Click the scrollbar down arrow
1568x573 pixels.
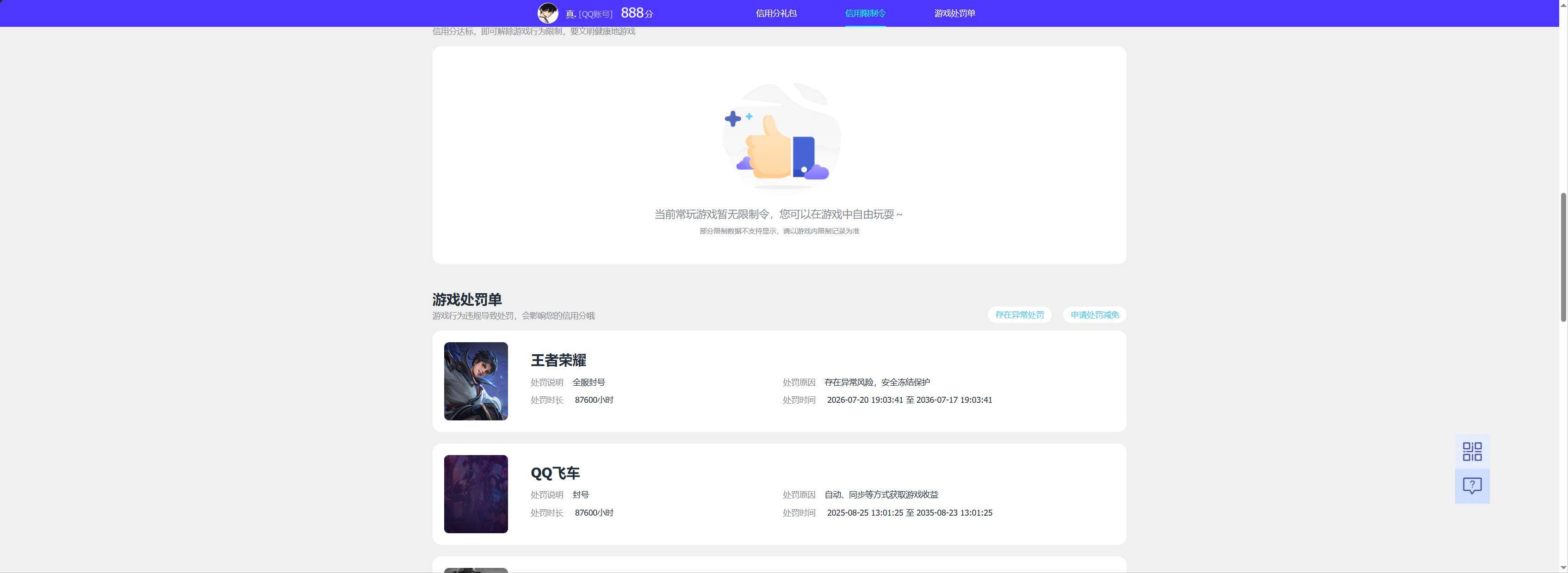click(x=1562, y=567)
